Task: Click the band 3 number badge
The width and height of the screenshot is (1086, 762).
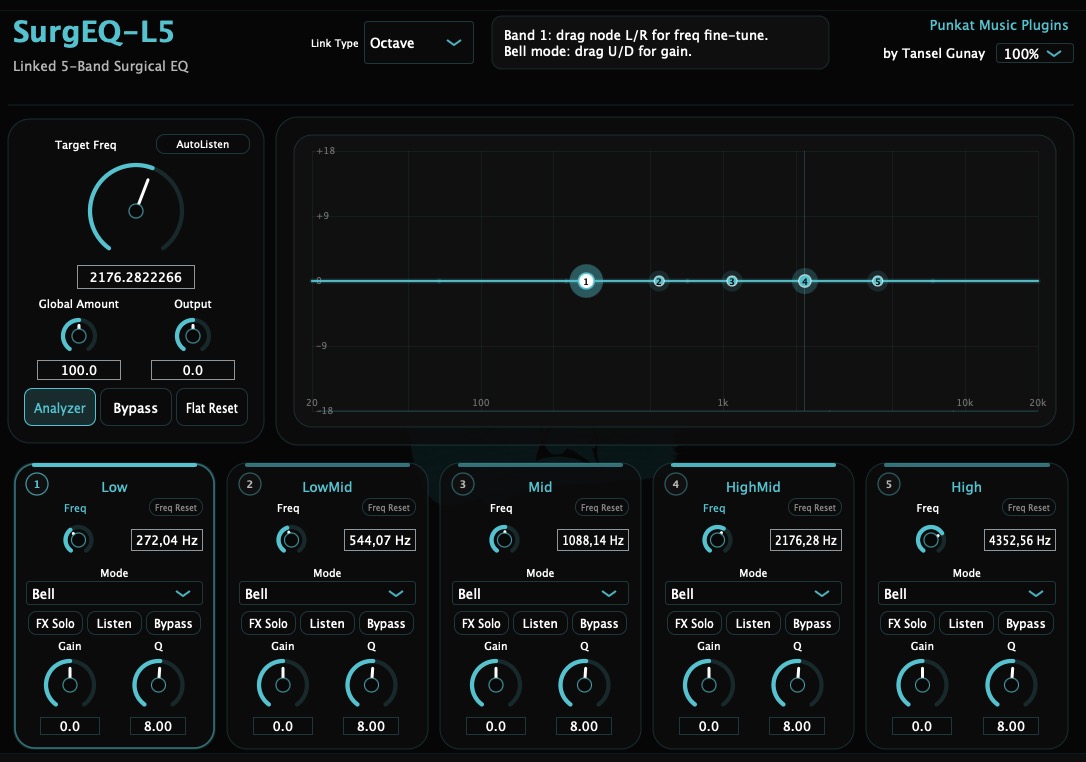Action: 463,484
